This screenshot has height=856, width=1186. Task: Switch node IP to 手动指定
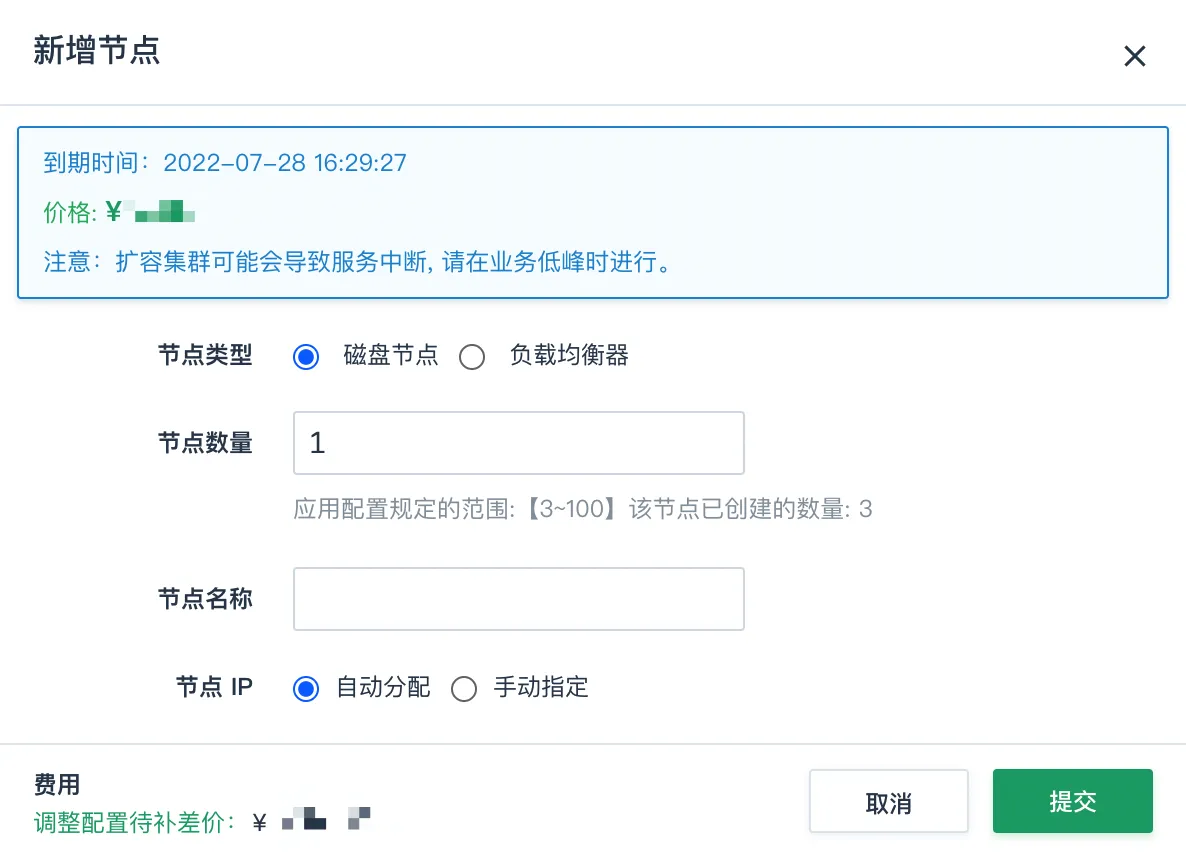point(464,689)
